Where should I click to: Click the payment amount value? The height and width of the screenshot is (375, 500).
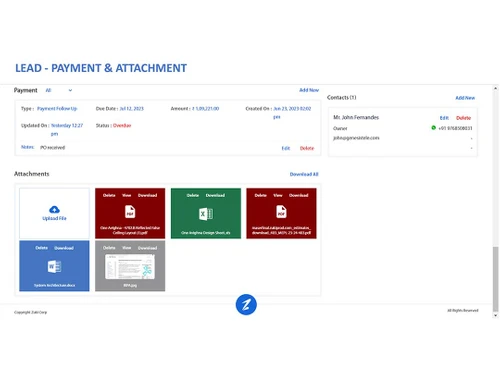click(x=206, y=109)
